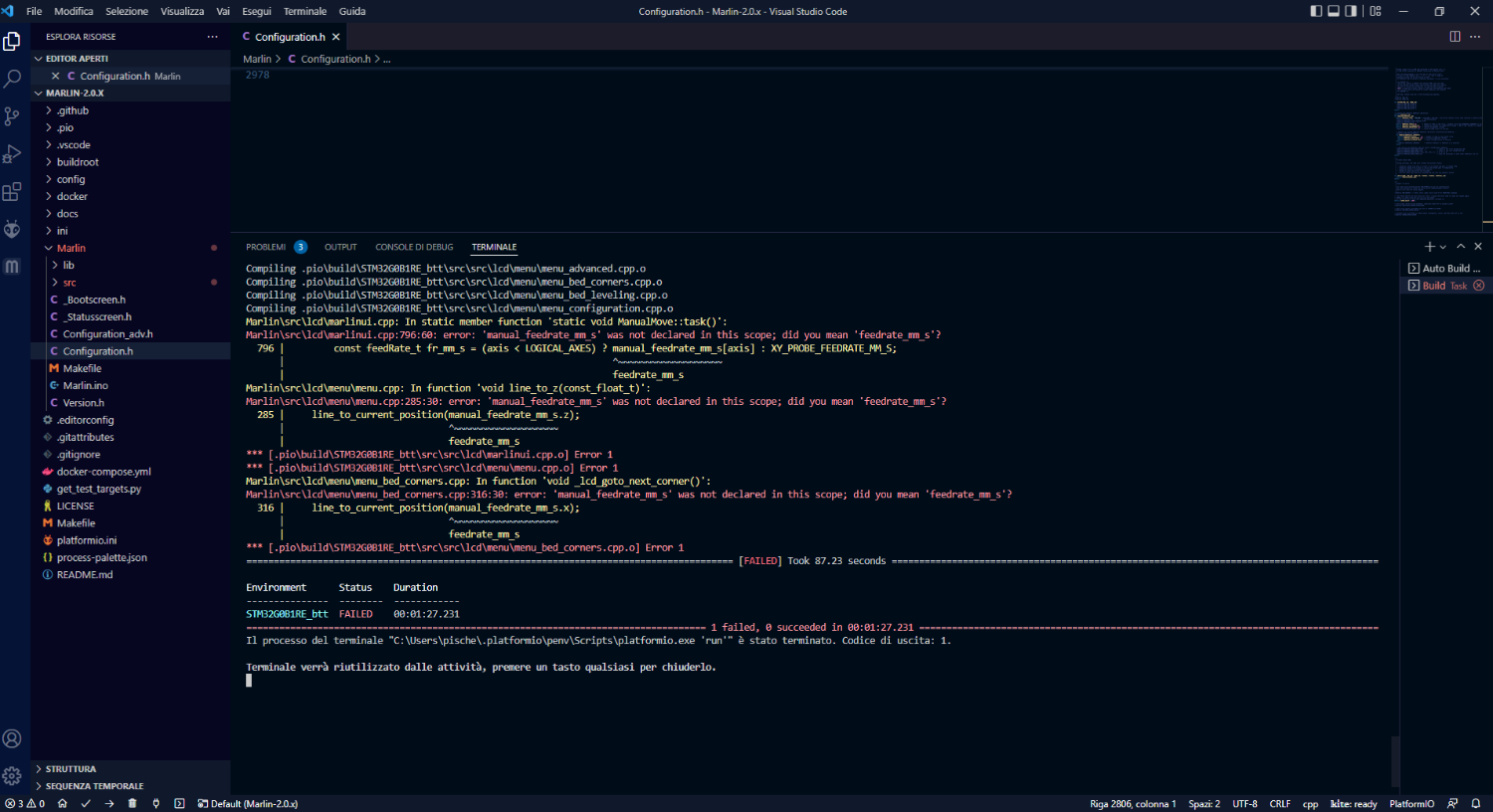Open the Modifica menu
Image resolution: width=1493 pixels, height=812 pixels.
point(74,11)
